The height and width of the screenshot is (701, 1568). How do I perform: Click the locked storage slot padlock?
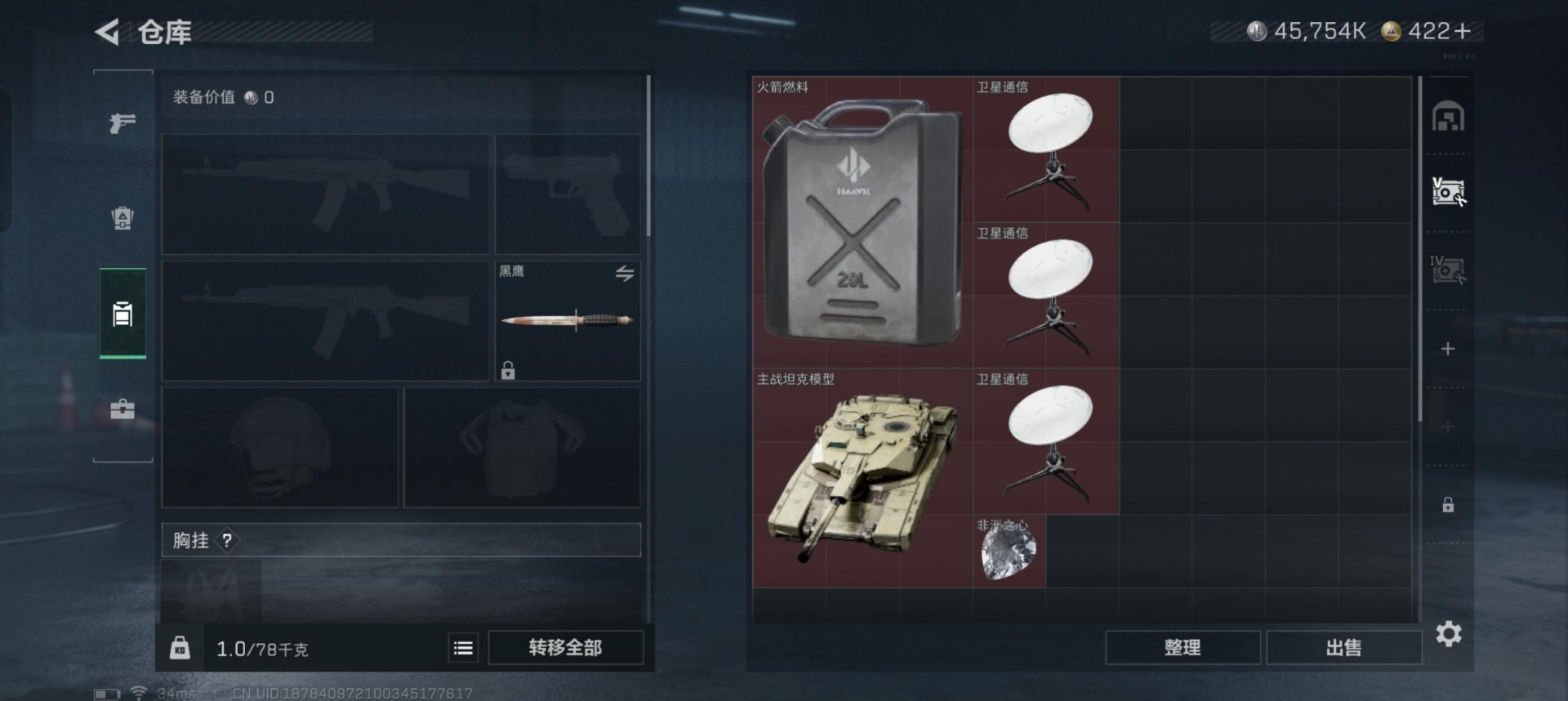tap(1448, 505)
